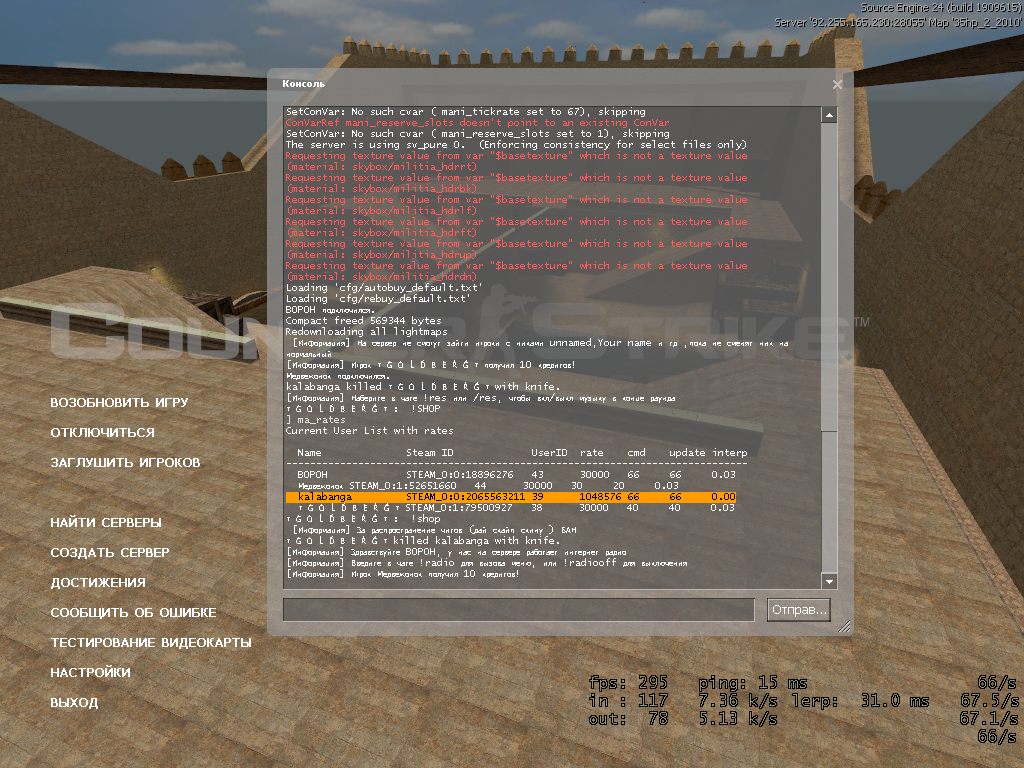The image size is (1024, 768).
Task: Focus the console command input field
Action: tap(519, 610)
